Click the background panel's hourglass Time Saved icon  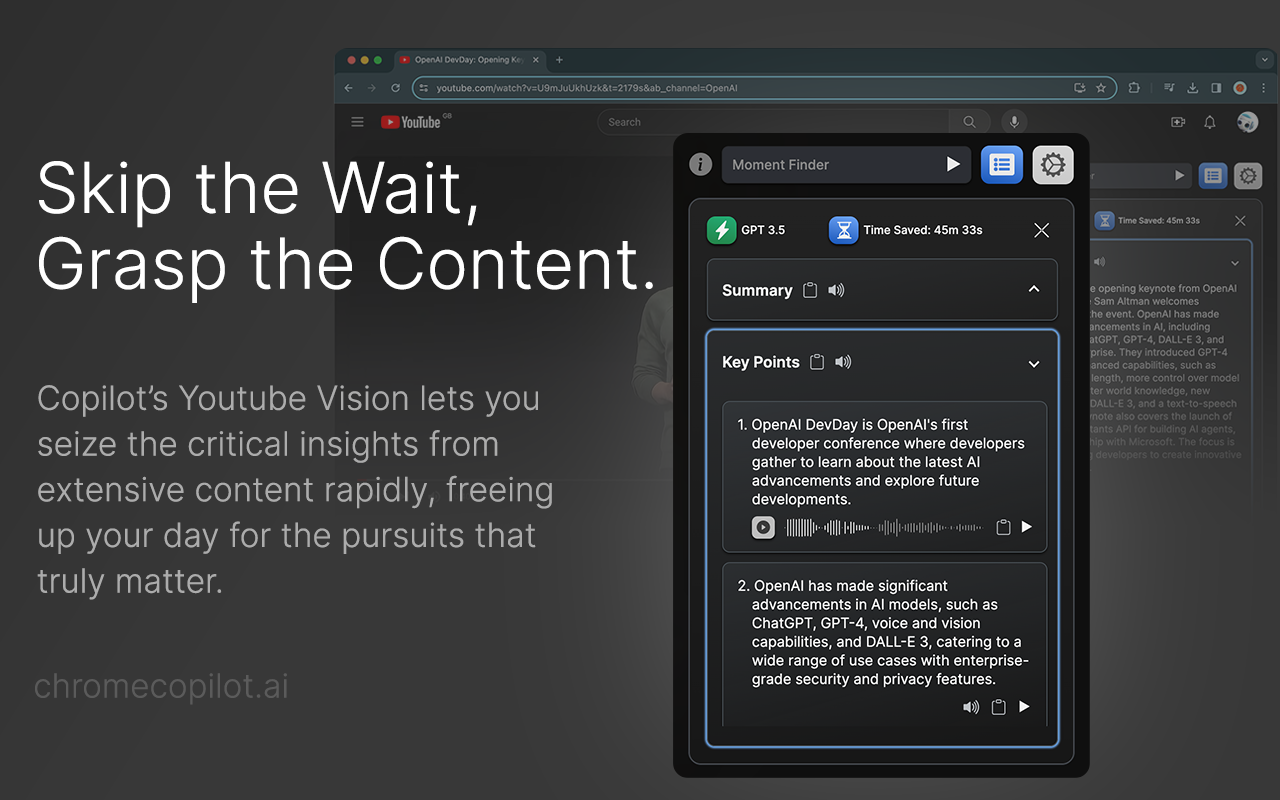coord(1104,220)
